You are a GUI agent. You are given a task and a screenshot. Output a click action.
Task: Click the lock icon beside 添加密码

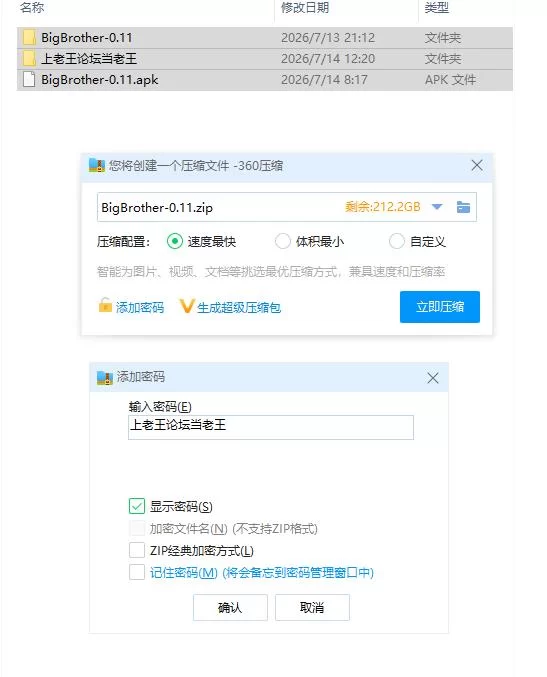(105, 306)
